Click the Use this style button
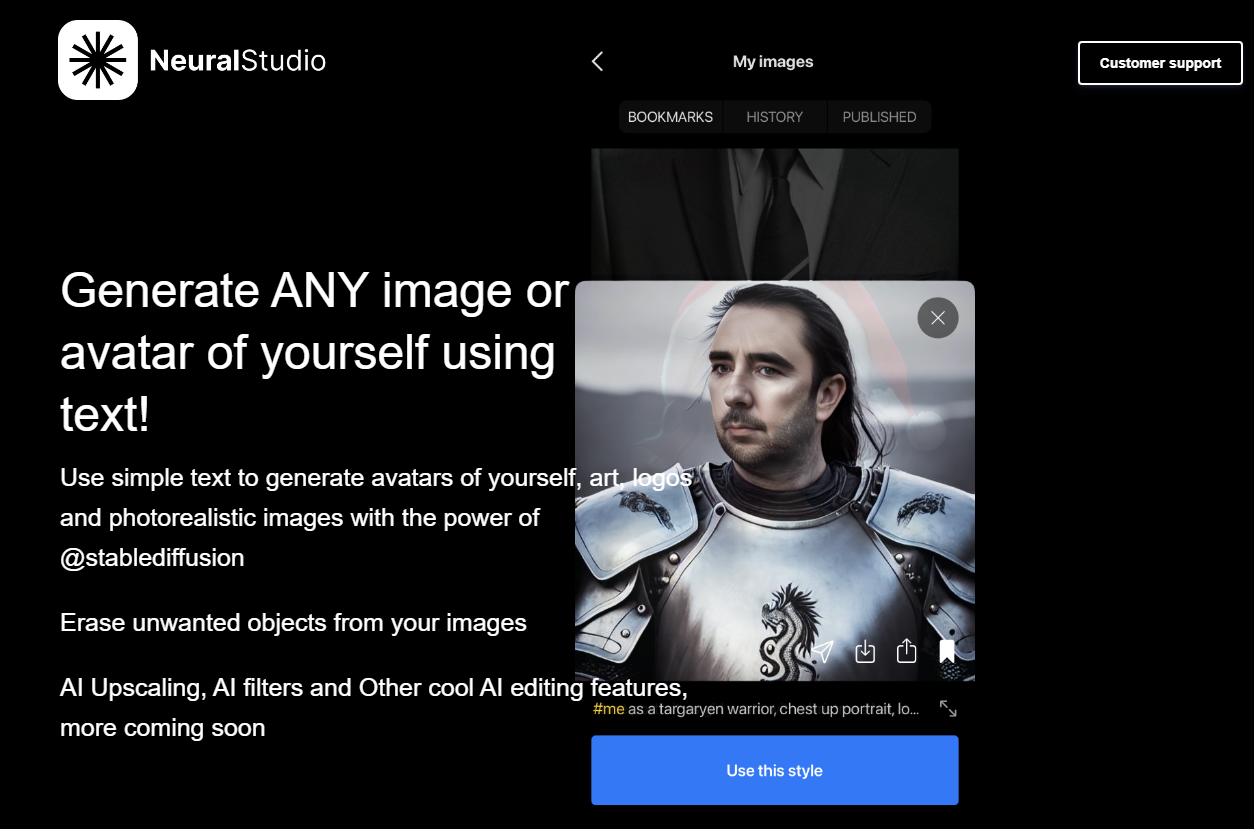1254x829 pixels. click(775, 770)
